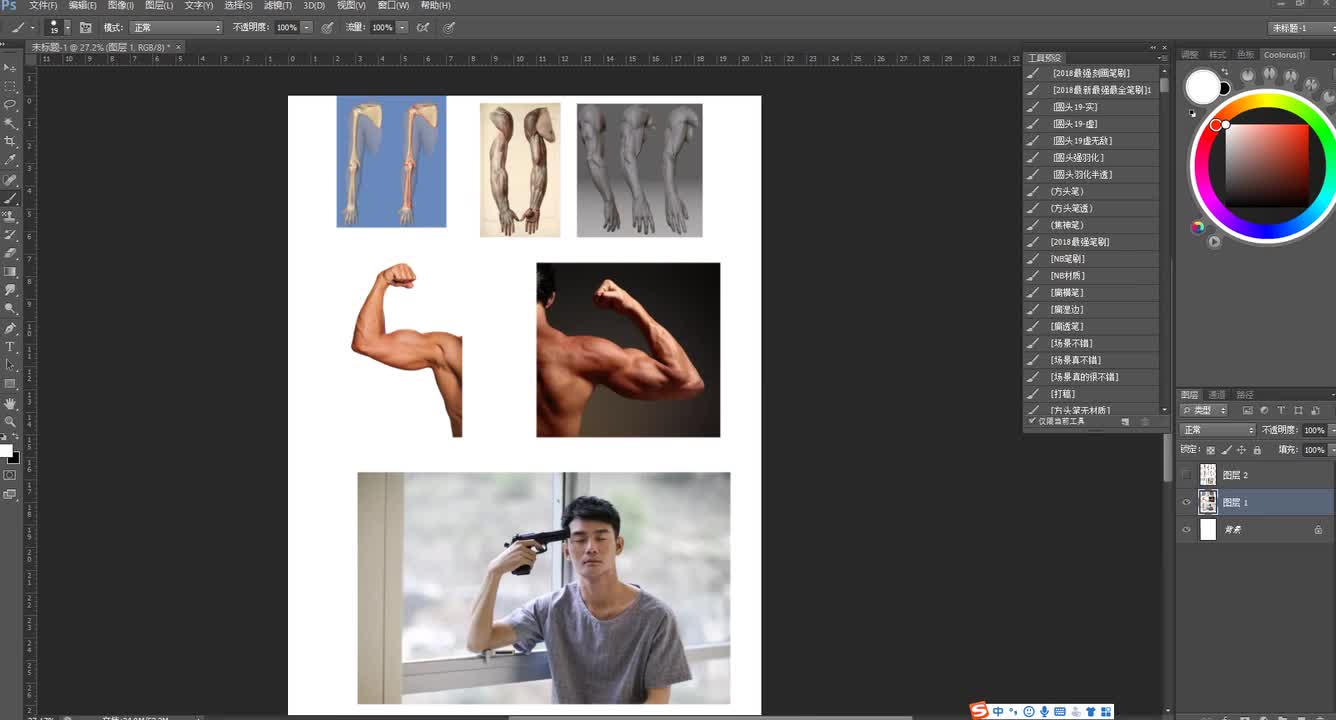1336x720 pixels.
Task: Switch to the 色板 tab
Action: [1245, 55]
